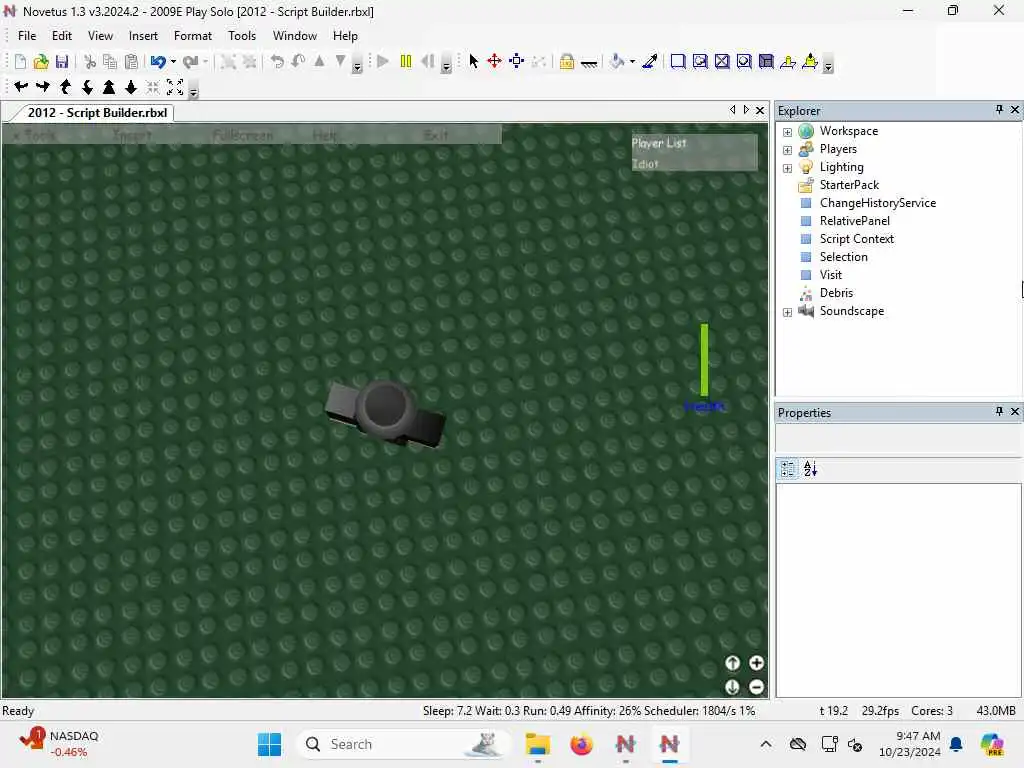Open the Undo history dropdown arrow
The height and width of the screenshot is (768, 1024).
click(x=173, y=62)
